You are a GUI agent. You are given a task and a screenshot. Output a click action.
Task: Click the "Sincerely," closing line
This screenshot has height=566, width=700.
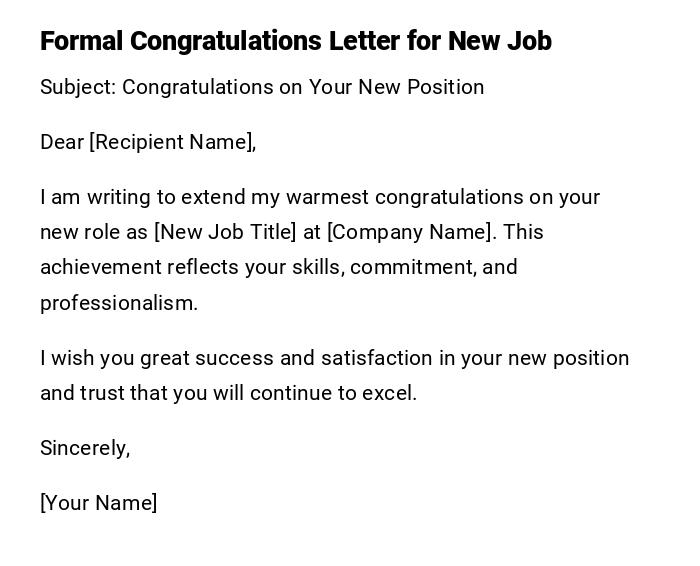click(85, 448)
